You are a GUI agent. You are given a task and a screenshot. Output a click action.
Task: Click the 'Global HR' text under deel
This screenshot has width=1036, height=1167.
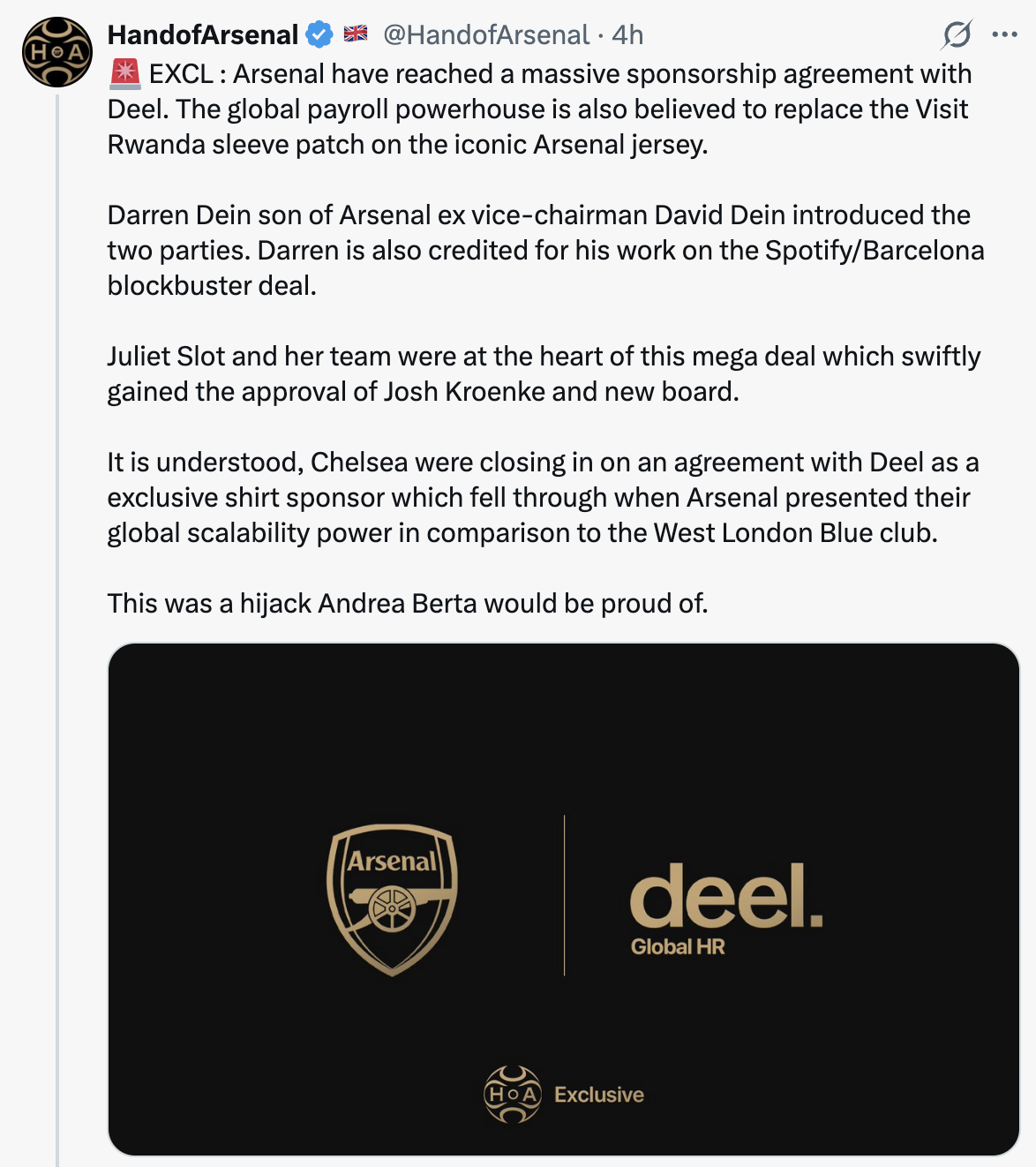678,947
